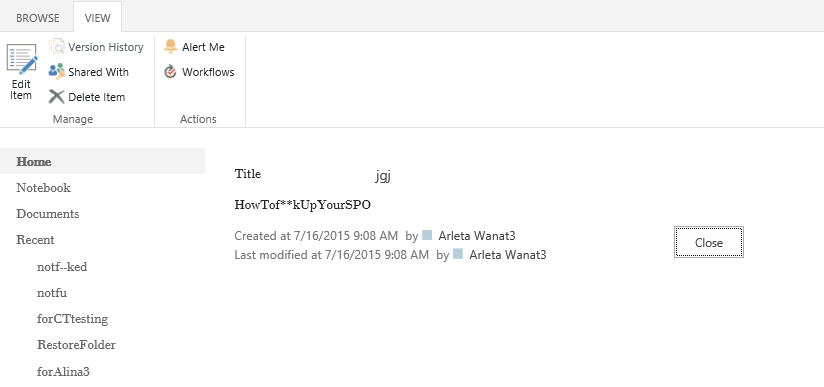Select the Delete Item X icon

pyautogui.click(x=57, y=97)
